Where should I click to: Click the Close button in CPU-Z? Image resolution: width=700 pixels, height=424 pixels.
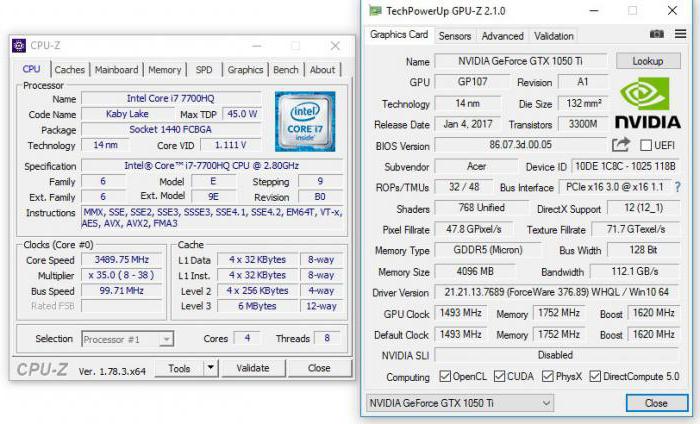pyautogui.click(x=319, y=368)
